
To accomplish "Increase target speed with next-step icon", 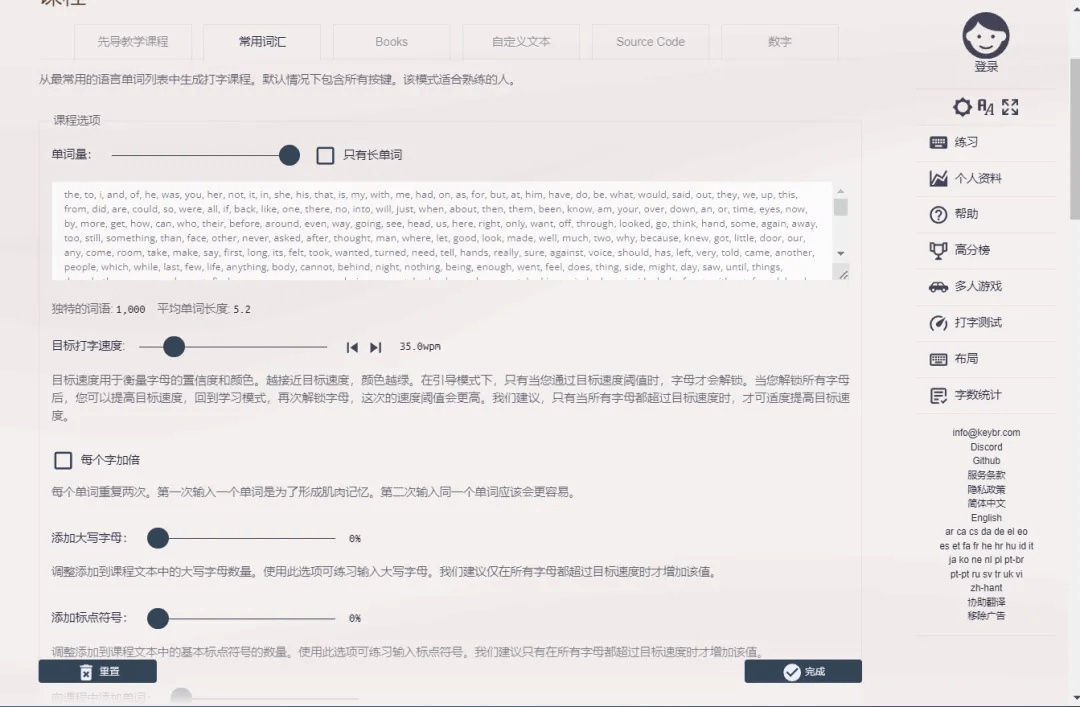I will (375, 347).
